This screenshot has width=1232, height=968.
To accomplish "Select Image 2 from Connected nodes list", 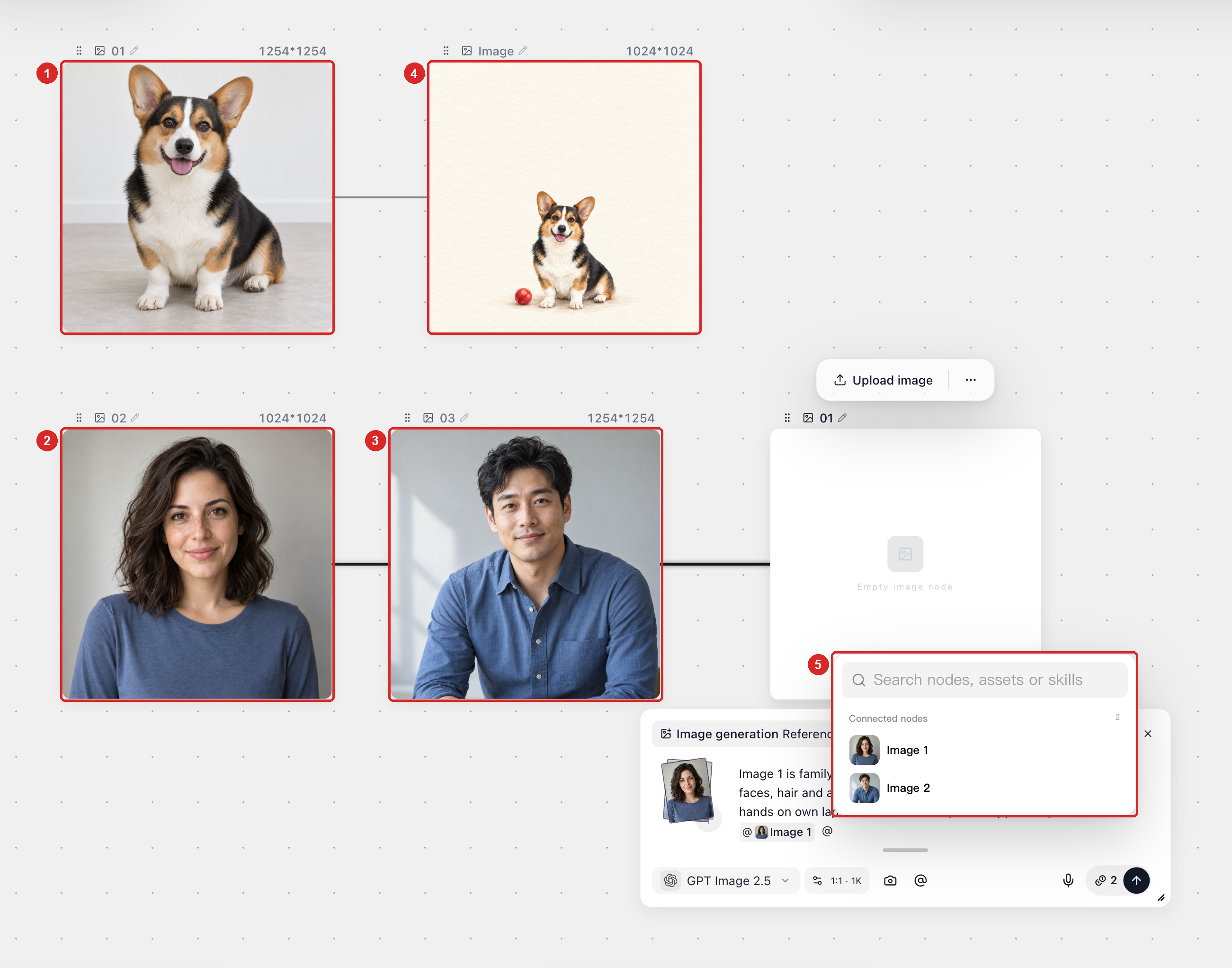I will coord(984,788).
